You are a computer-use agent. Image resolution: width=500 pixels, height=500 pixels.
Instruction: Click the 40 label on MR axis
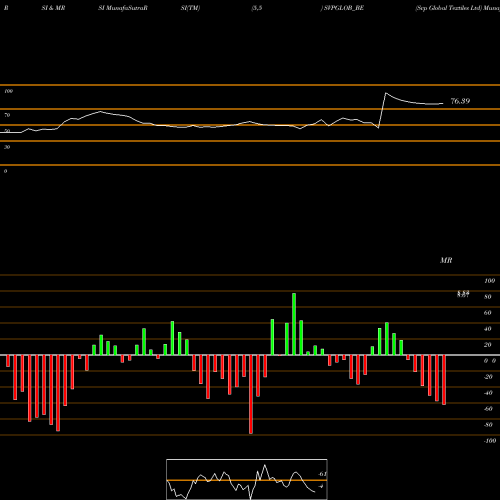[488, 329]
